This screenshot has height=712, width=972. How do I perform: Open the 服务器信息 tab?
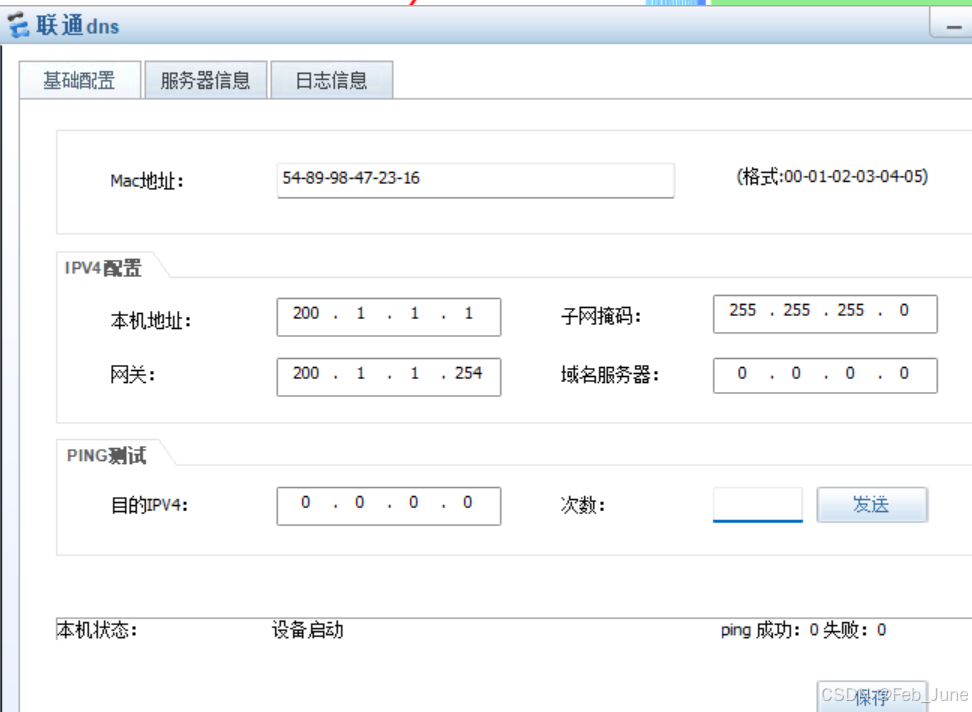pyautogui.click(x=206, y=80)
